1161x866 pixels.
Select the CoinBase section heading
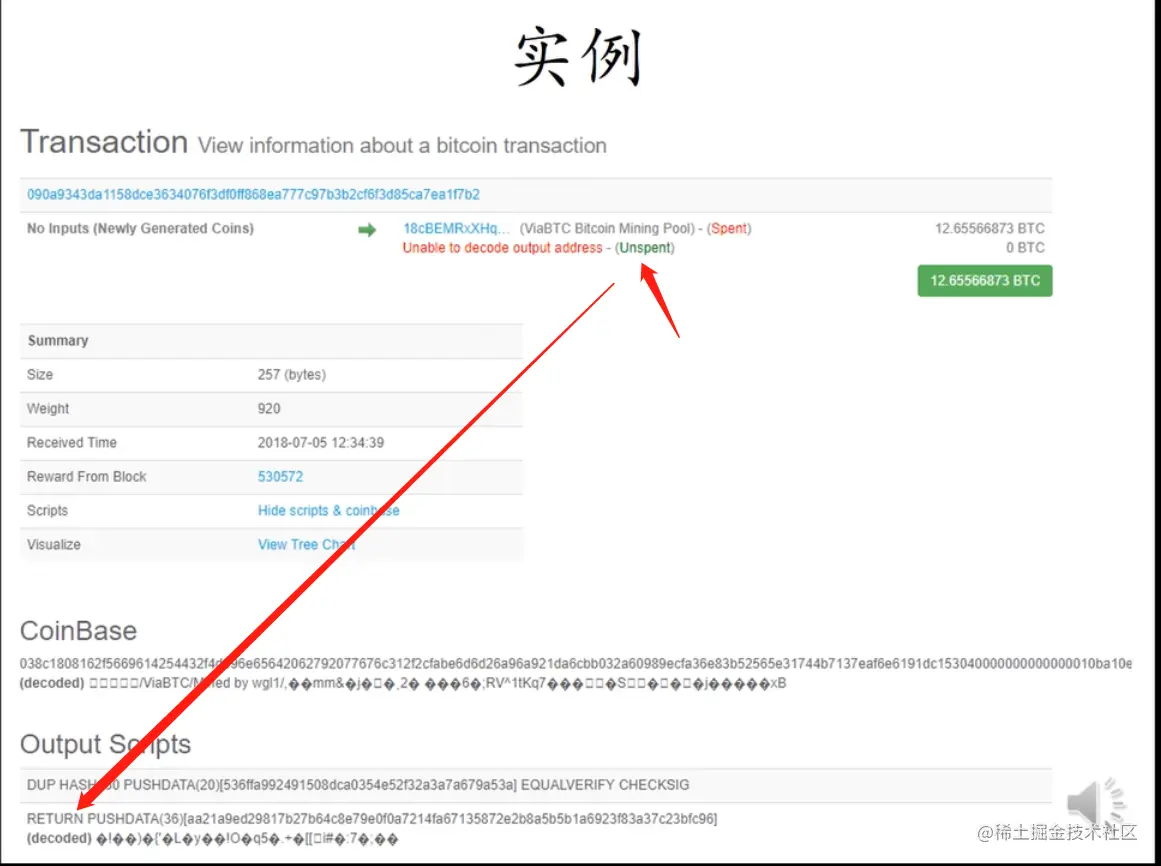78,631
